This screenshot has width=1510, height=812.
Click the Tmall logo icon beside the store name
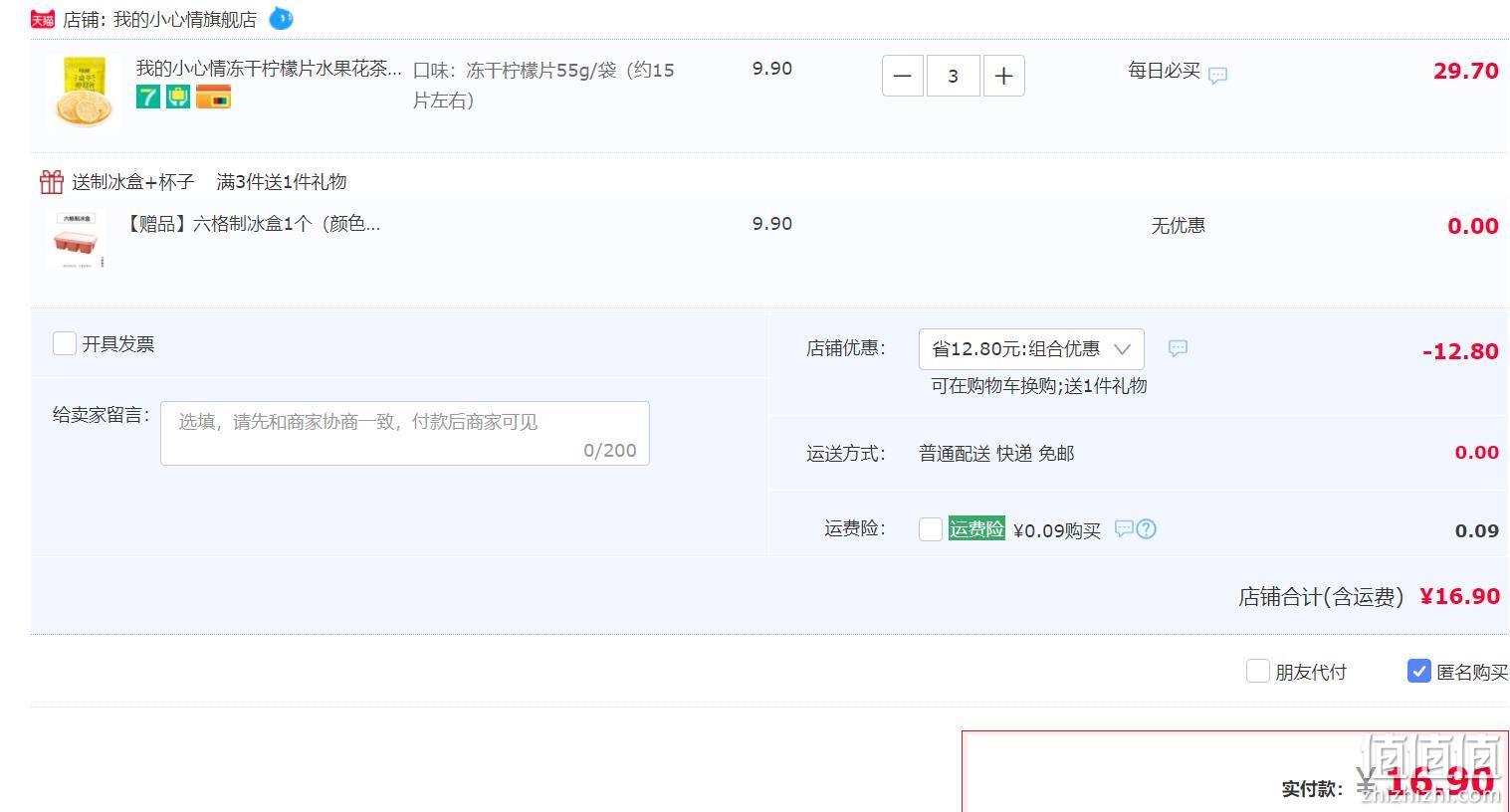[43, 19]
